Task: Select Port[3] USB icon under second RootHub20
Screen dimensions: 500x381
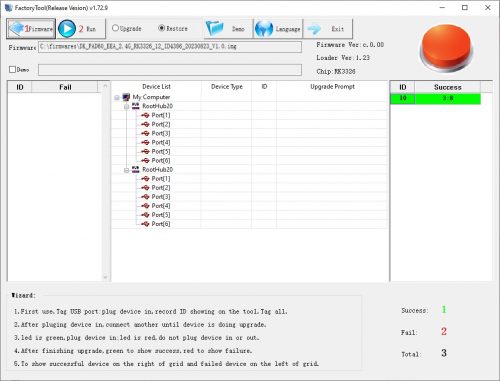Action: (145, 197)
